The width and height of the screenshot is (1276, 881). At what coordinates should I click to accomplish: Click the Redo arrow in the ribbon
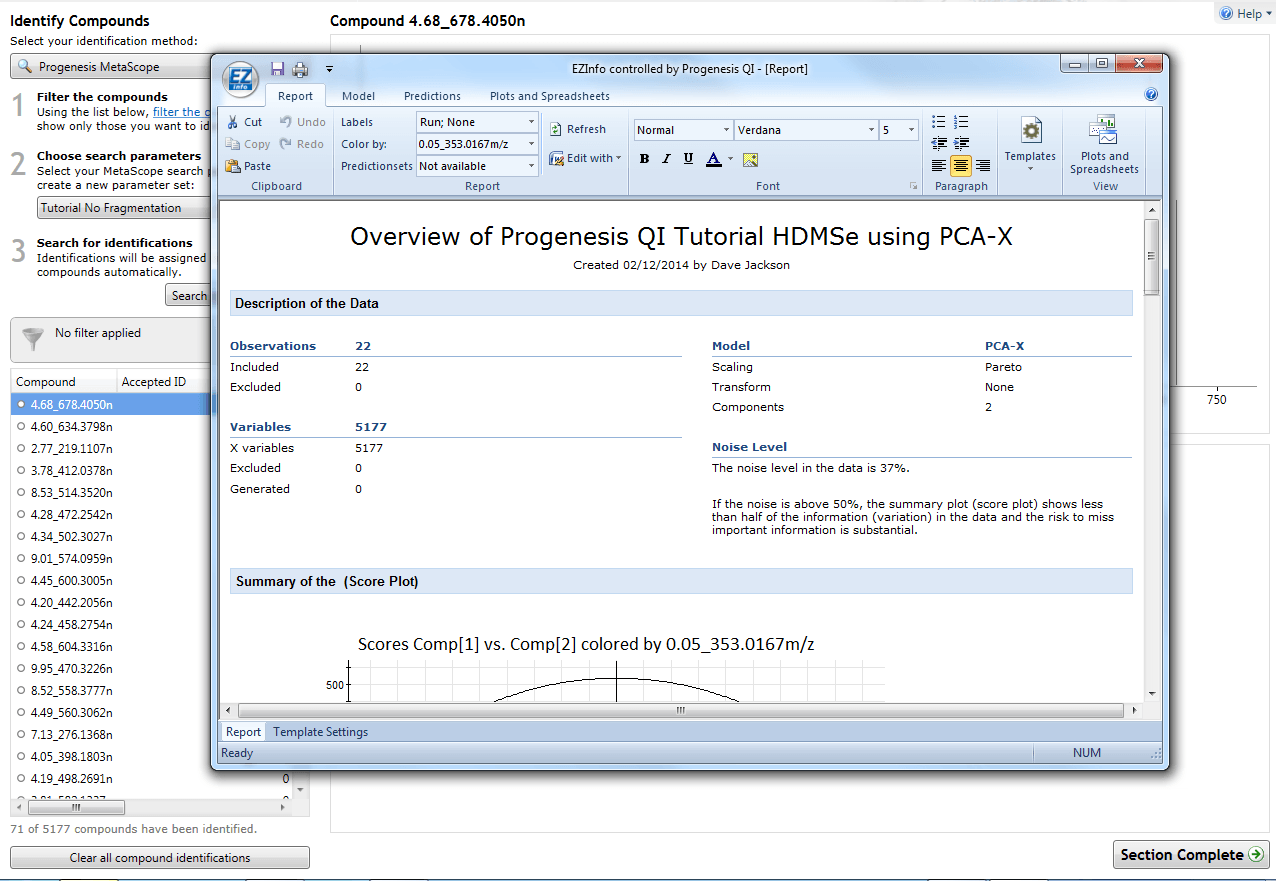[x=286, y=144]
